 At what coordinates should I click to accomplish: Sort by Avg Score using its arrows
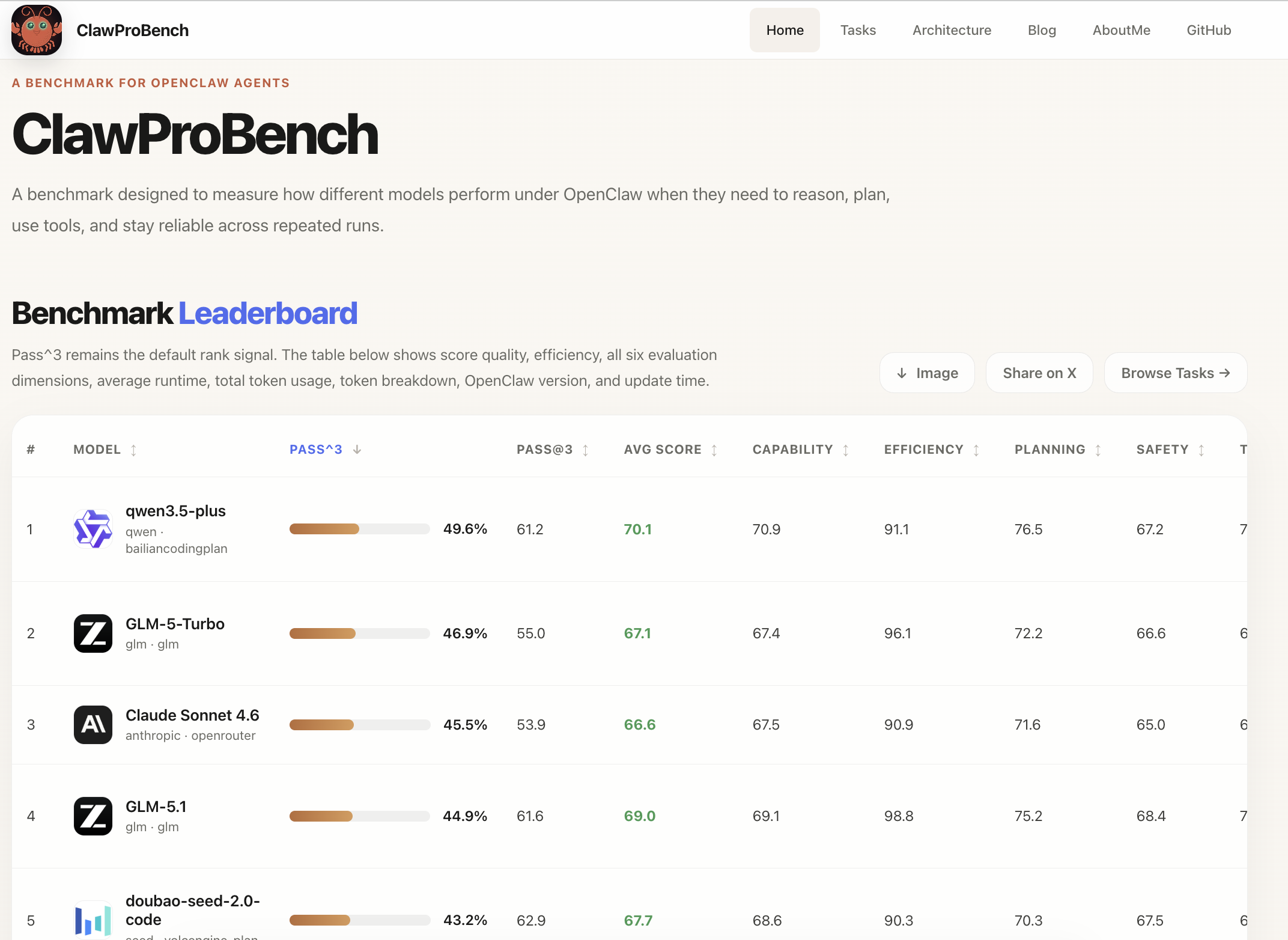click(x=714, y=450)
